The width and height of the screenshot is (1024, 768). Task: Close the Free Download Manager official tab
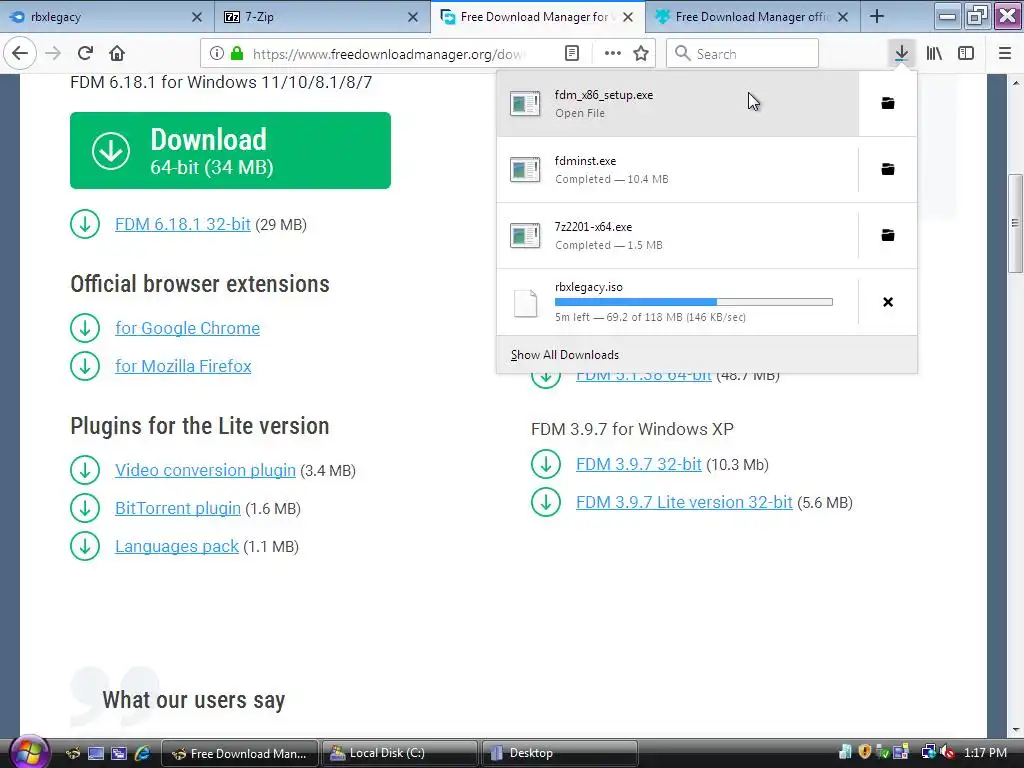tap(843, 17)
